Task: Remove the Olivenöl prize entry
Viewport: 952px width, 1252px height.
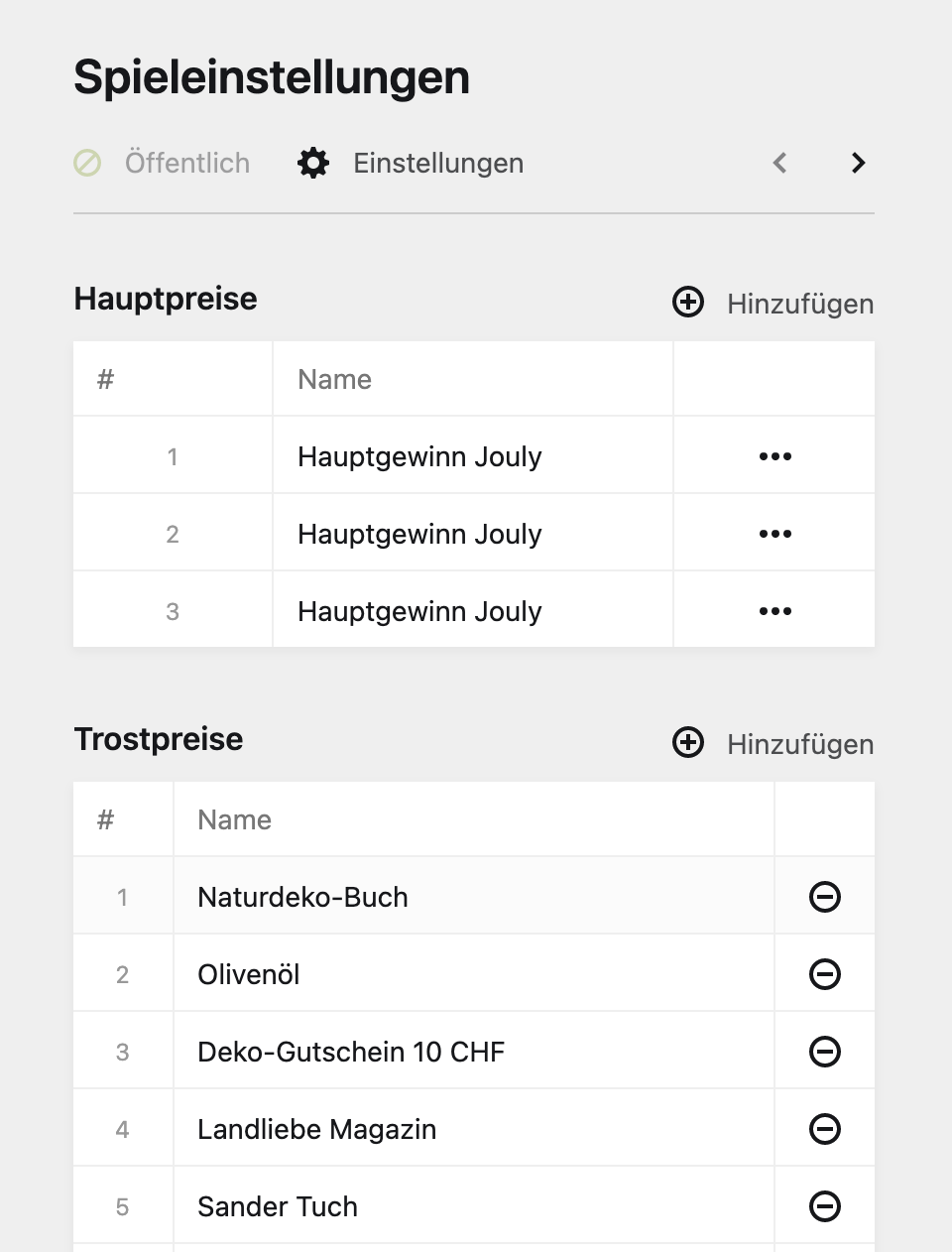Action: click(825, 974)
